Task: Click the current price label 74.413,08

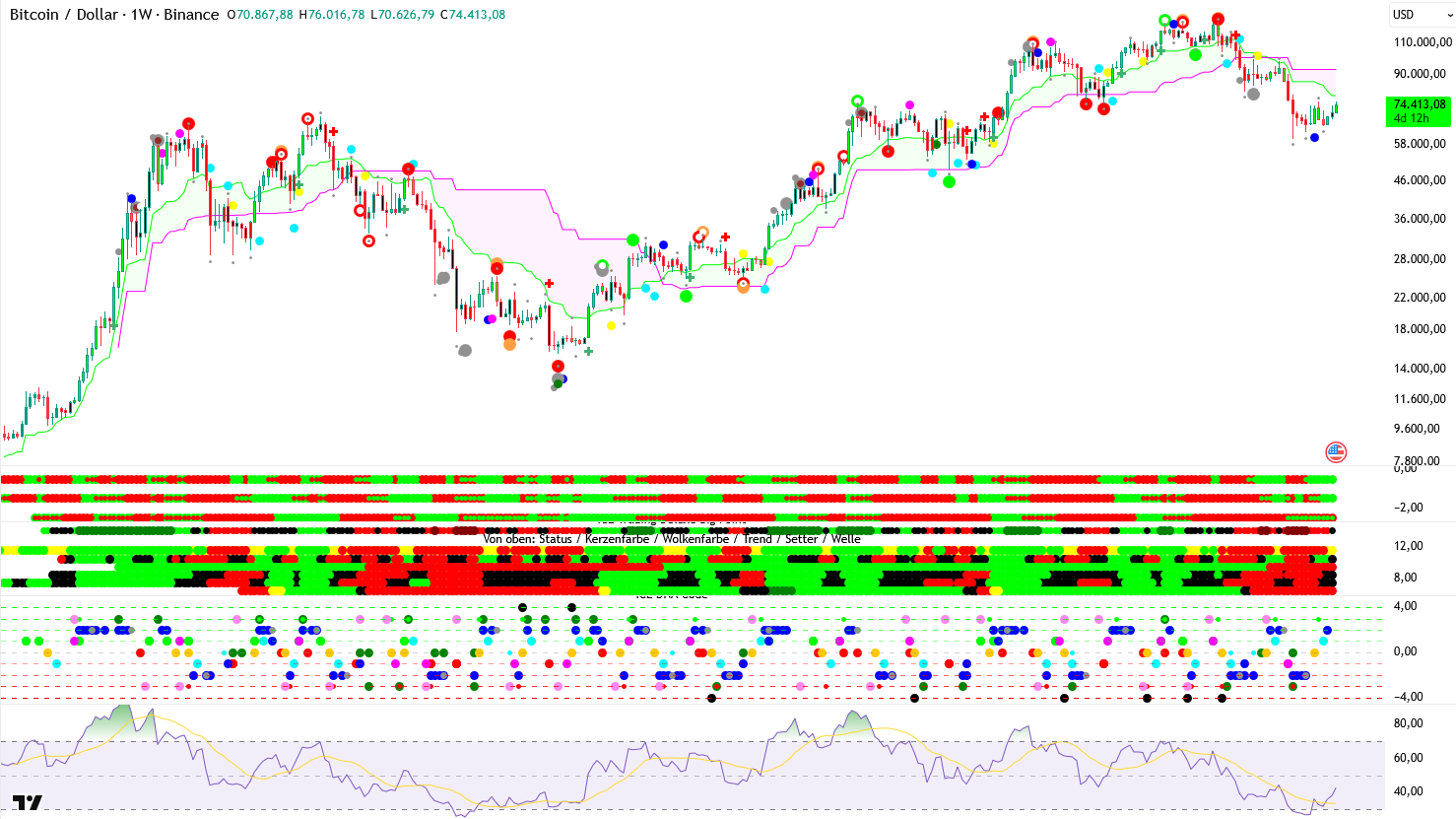Action: 1419,104
